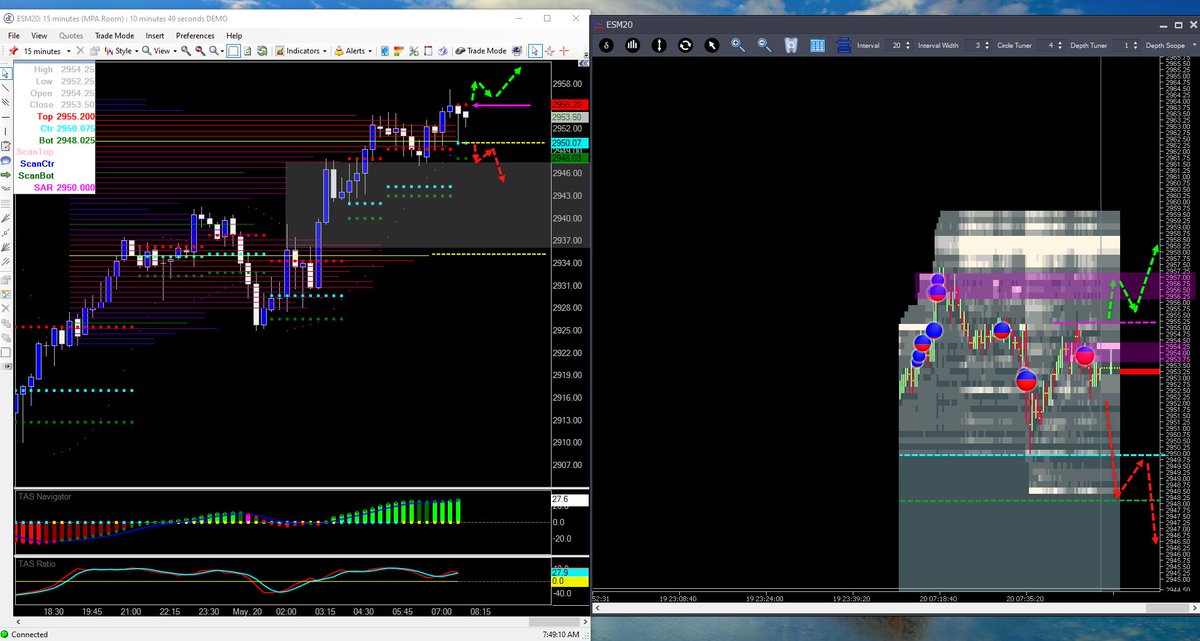Click the save chart icon after Trade Mode
The width and height of the screenshot is (1200, 641).
(x=517, y=50)
